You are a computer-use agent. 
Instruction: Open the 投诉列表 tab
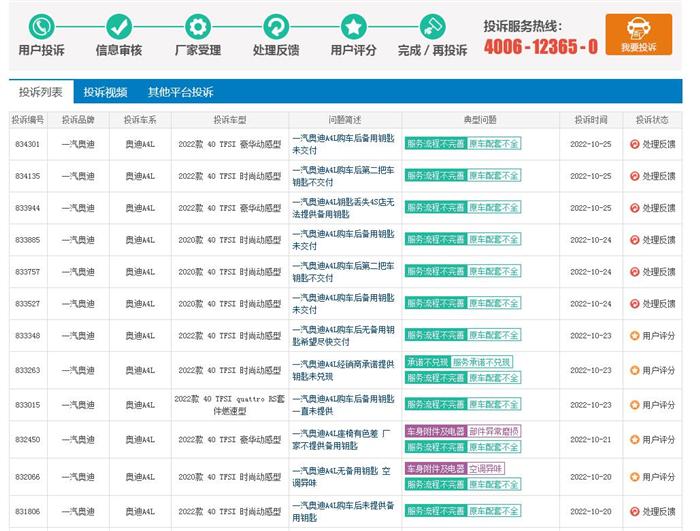click(41, 92)
